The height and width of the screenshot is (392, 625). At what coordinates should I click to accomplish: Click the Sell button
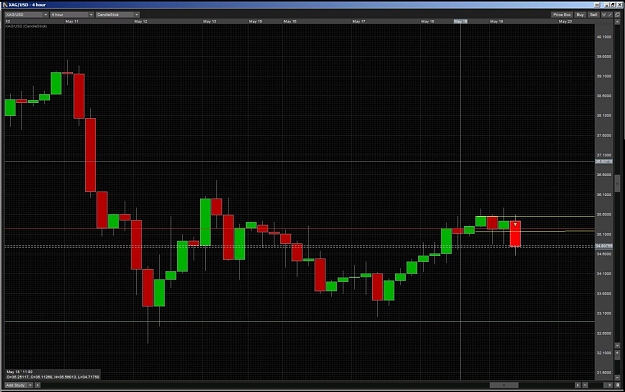594,15
